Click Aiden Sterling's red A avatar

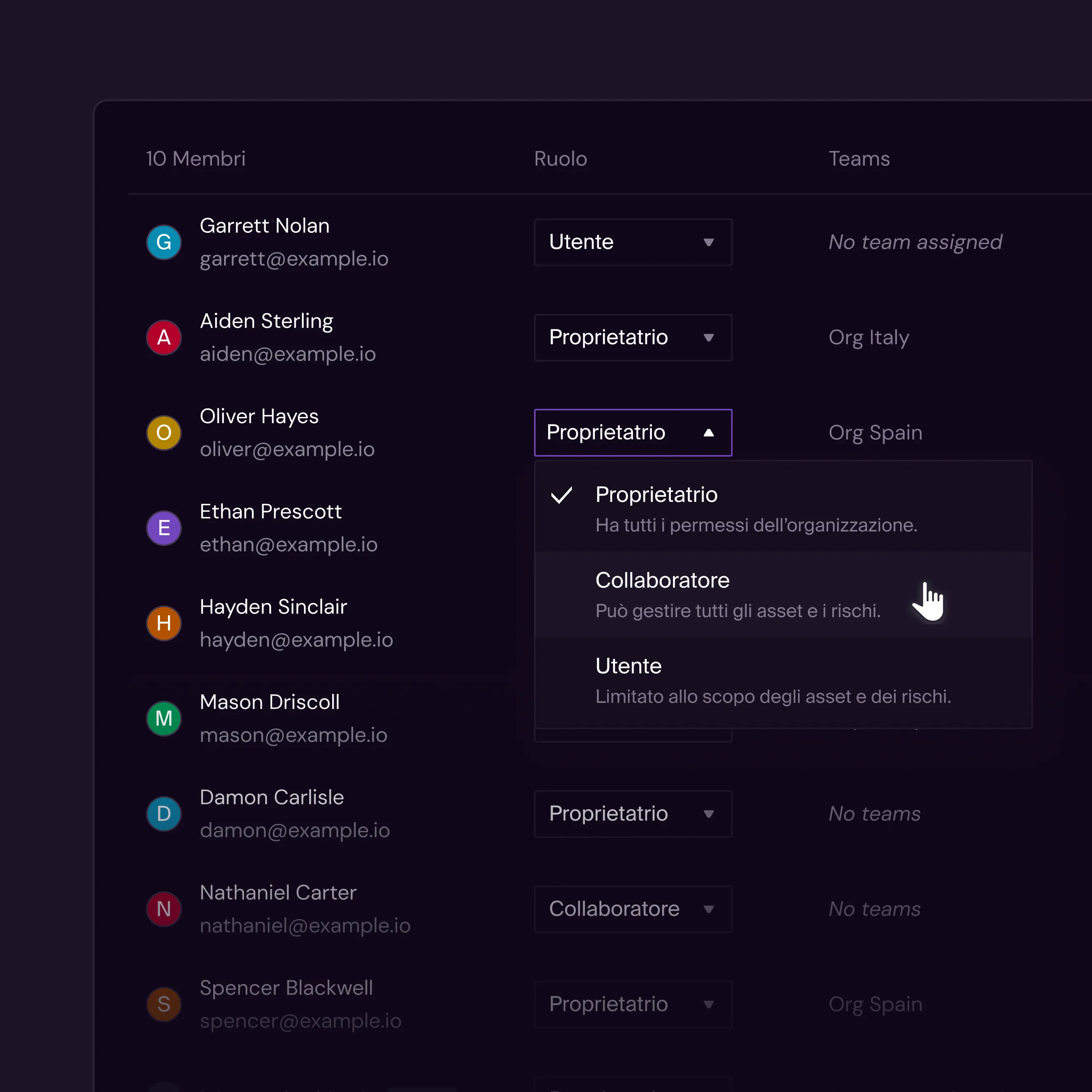(x=164, y=338)
